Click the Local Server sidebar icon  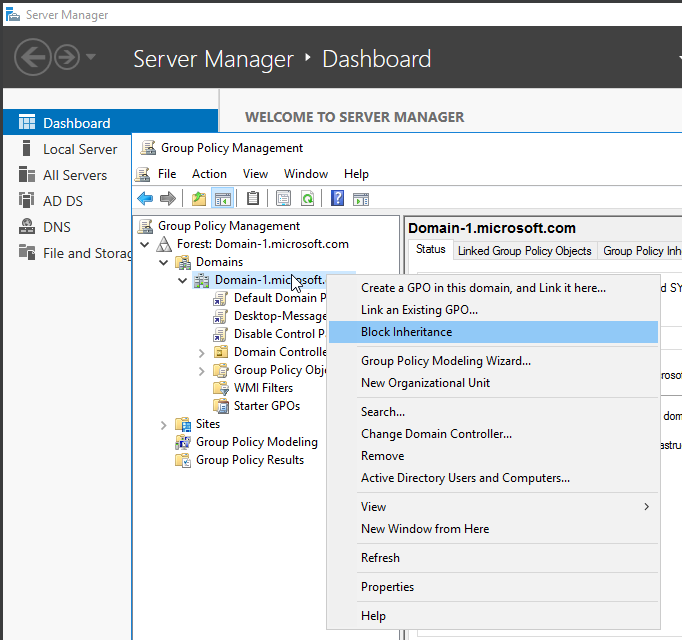(27, 148)
